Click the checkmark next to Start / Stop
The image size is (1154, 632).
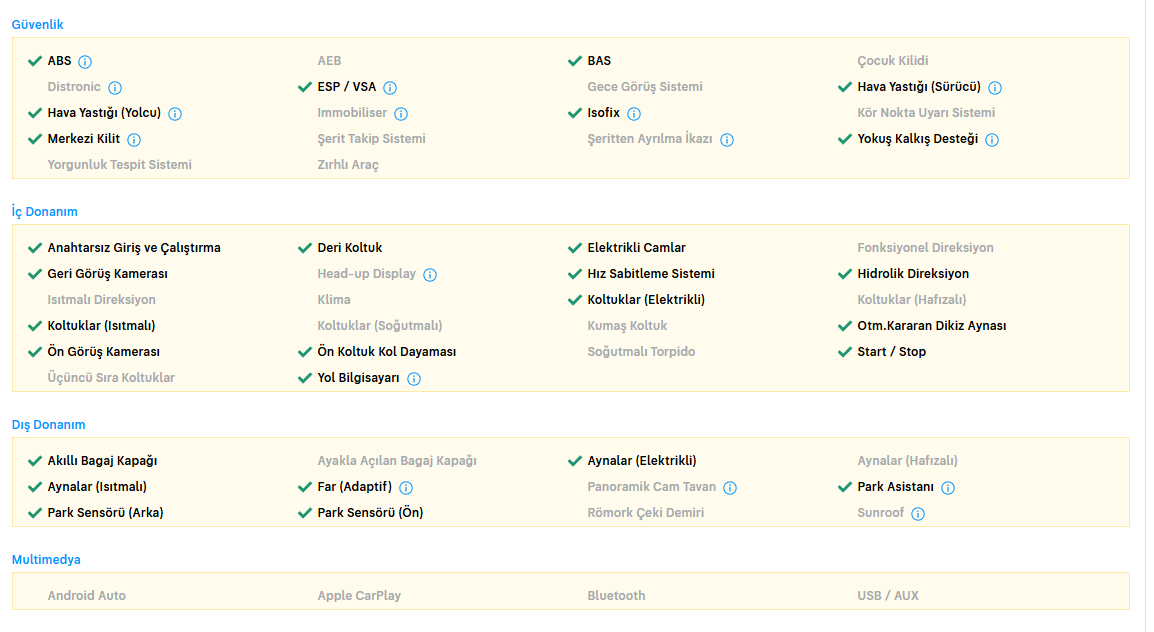pos(845,352)
